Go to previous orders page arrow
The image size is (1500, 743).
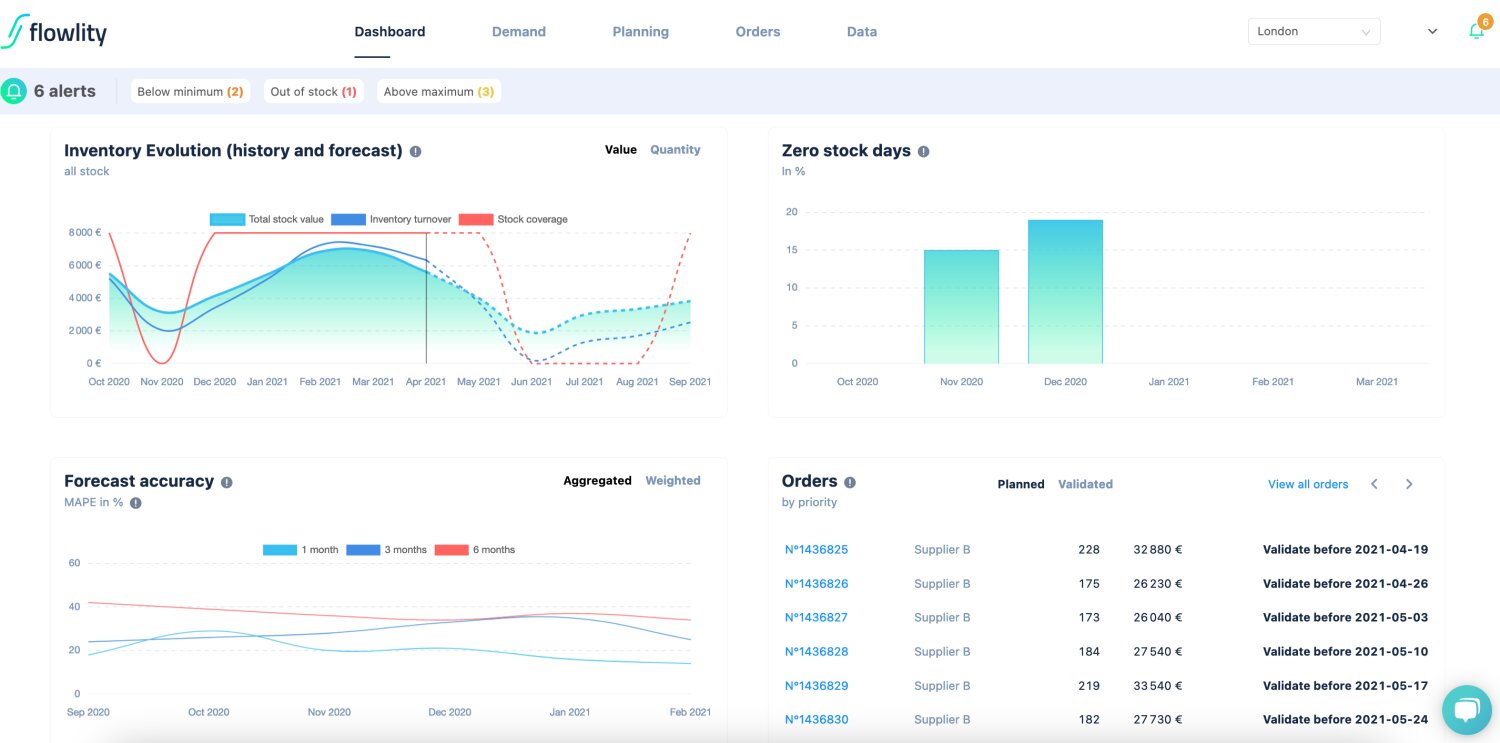[x=1375, y=484]
